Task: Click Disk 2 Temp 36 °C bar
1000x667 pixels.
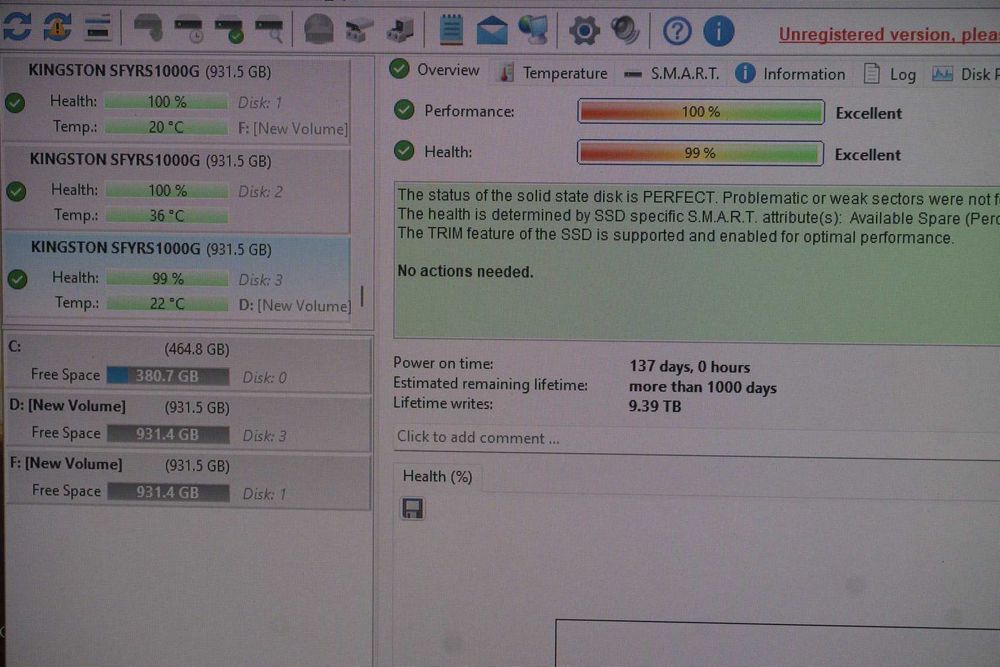Action: pyautogui.click(x=166, y=216)
